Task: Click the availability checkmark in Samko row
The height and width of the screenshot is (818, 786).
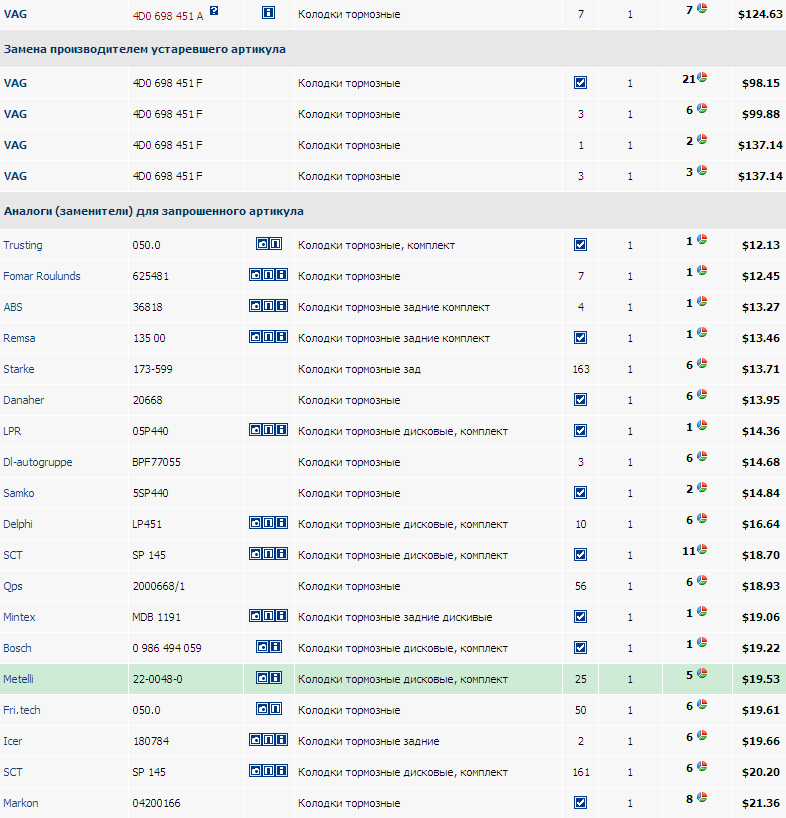Action: click(x=581, y=493)
